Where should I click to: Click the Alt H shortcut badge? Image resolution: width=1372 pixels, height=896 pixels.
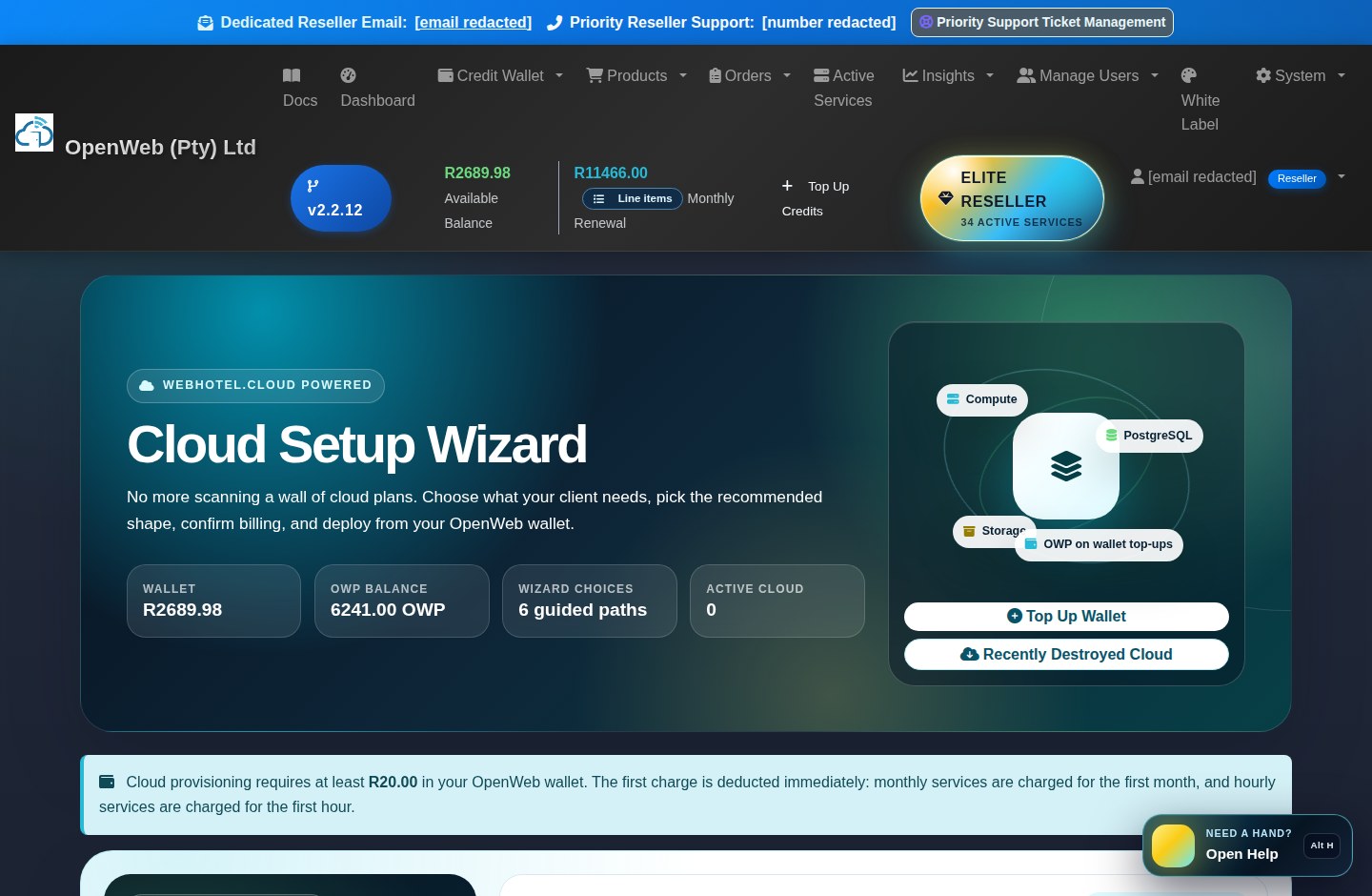1322,845
